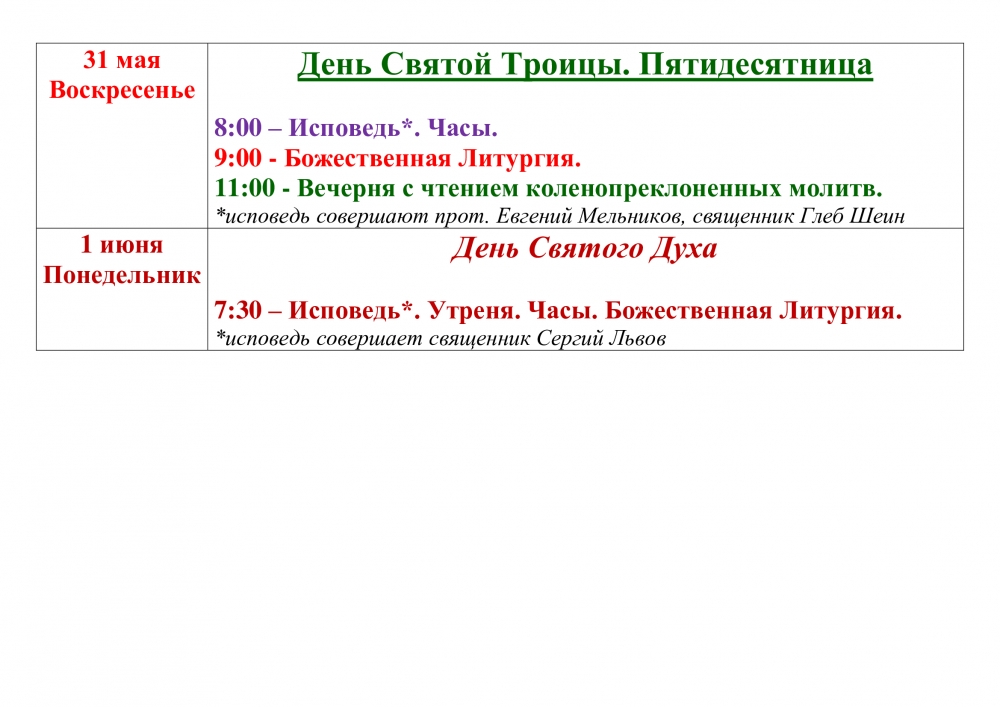Click the underlined heading "День Святой Троицы"
Viewport: 1000px width, 707px height.
(463, 65)
